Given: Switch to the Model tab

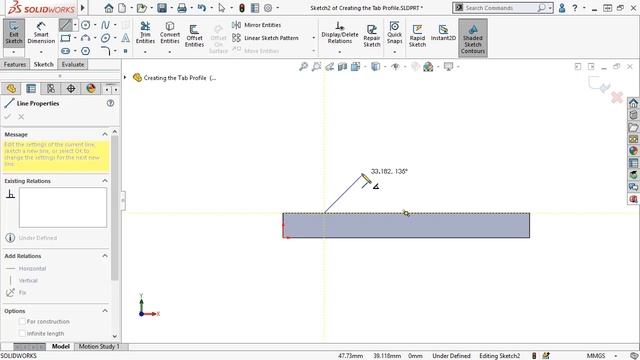Looking at the screenshot, I should [x=60, y=346].
